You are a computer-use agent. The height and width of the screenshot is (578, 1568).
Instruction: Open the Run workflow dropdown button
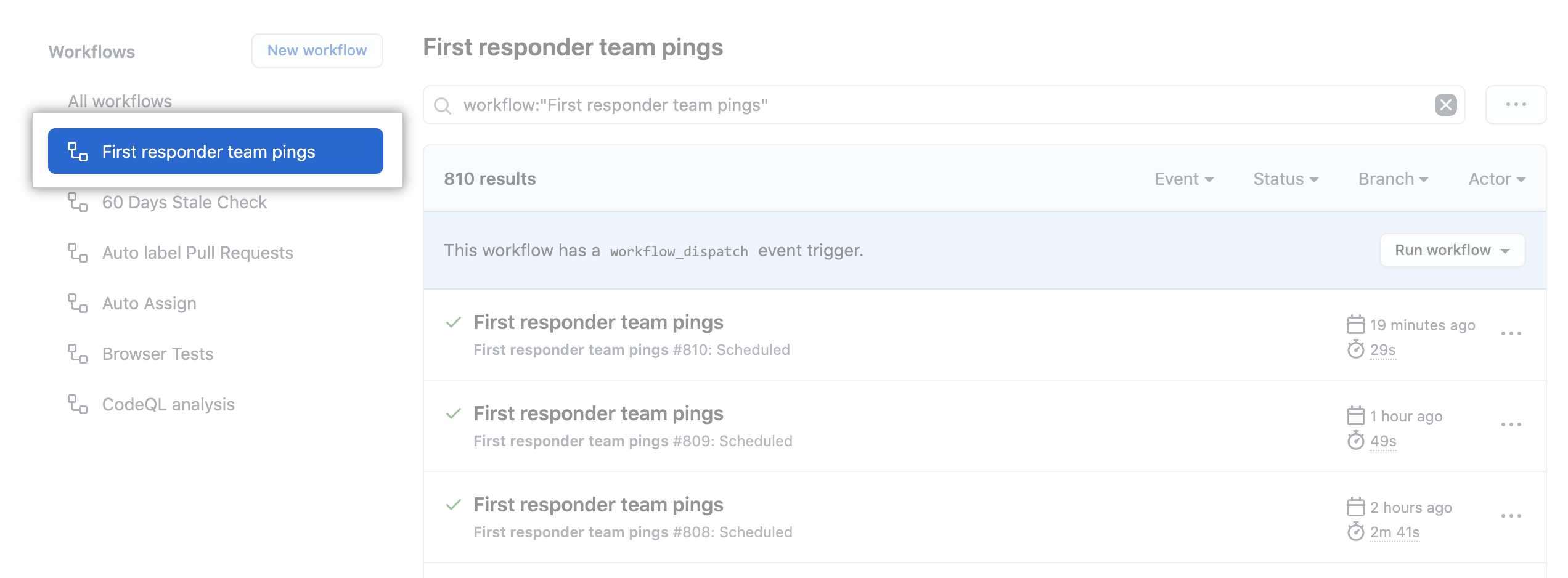pyautogui.click(x=1452, y=250)
